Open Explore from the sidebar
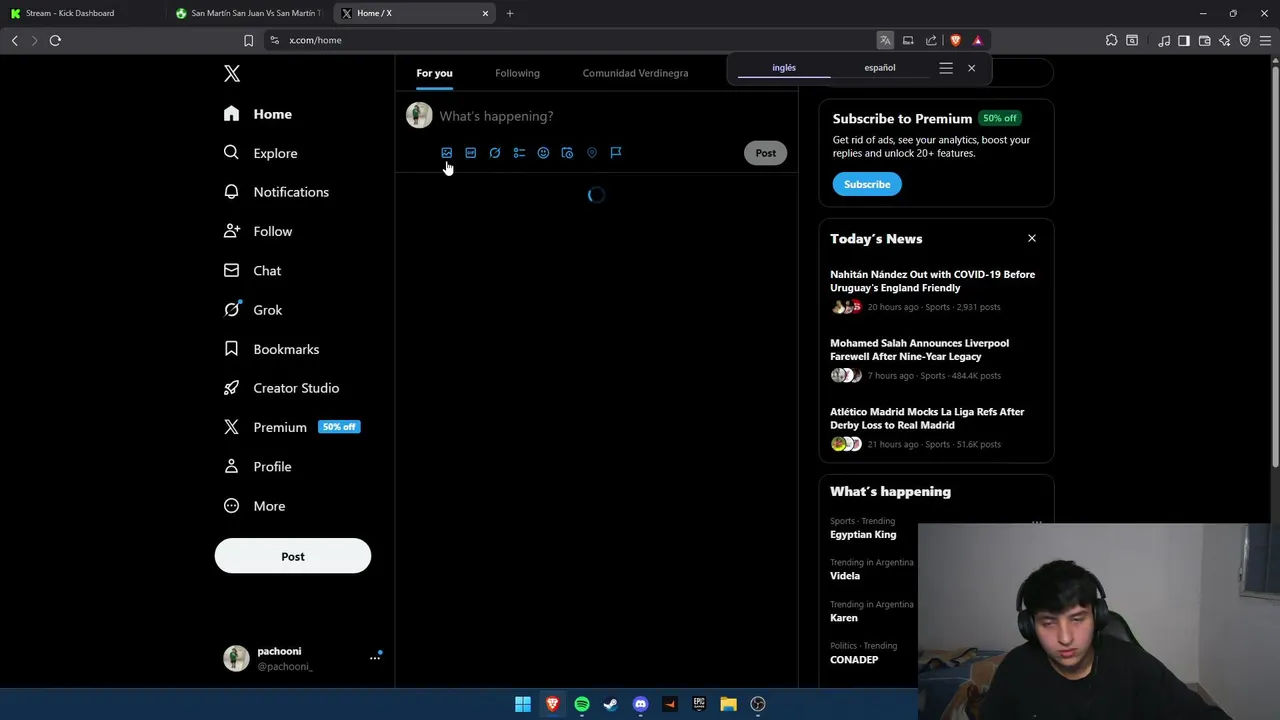 pyautogui.click(x=261, y=153)
